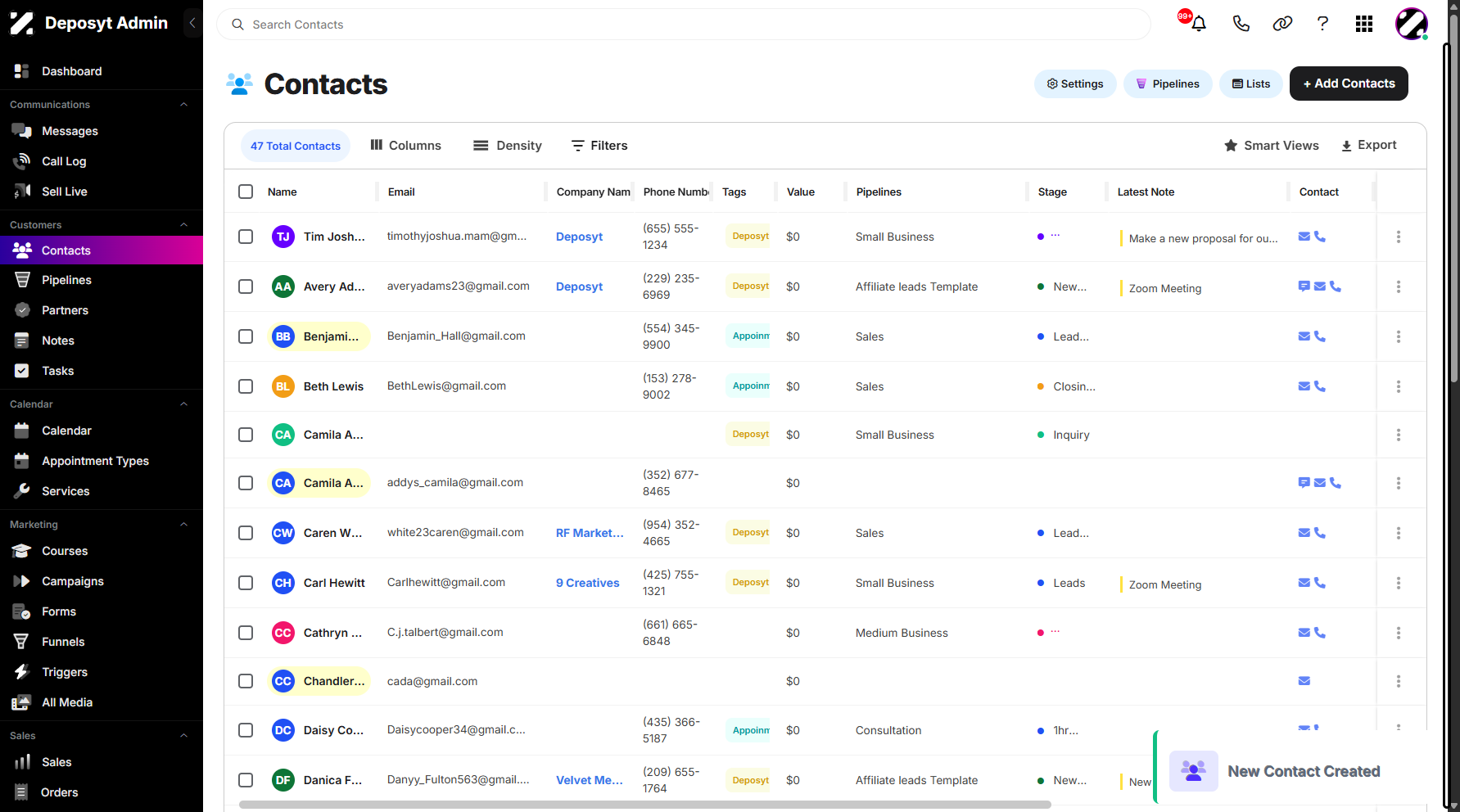Select checkbox for Caren W row

click(x=246, y=533)
